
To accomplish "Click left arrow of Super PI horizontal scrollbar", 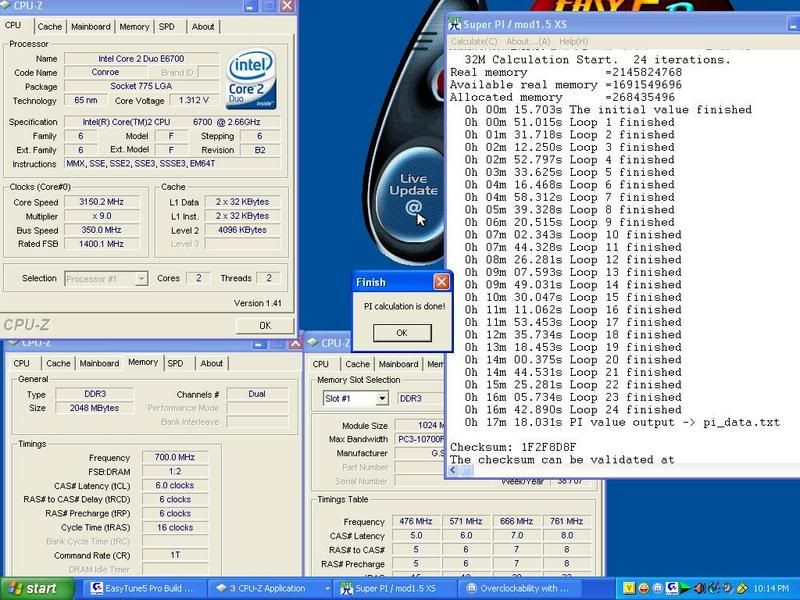I will [453, 470].
